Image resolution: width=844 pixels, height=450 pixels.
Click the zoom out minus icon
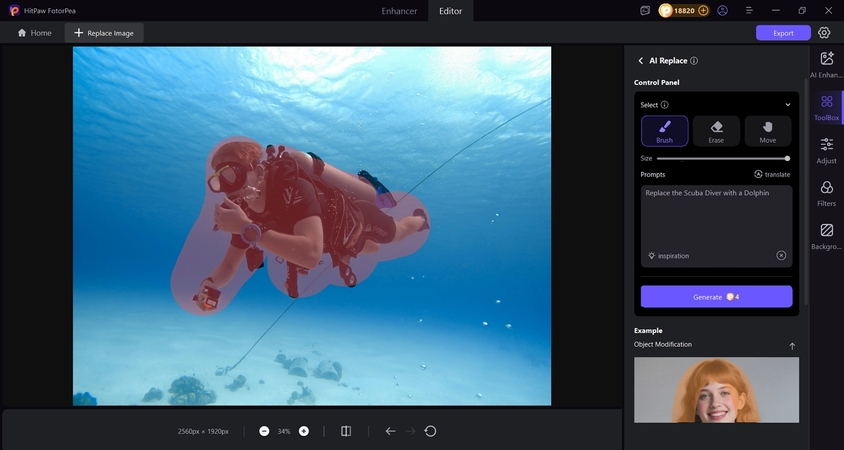[264, 431]
